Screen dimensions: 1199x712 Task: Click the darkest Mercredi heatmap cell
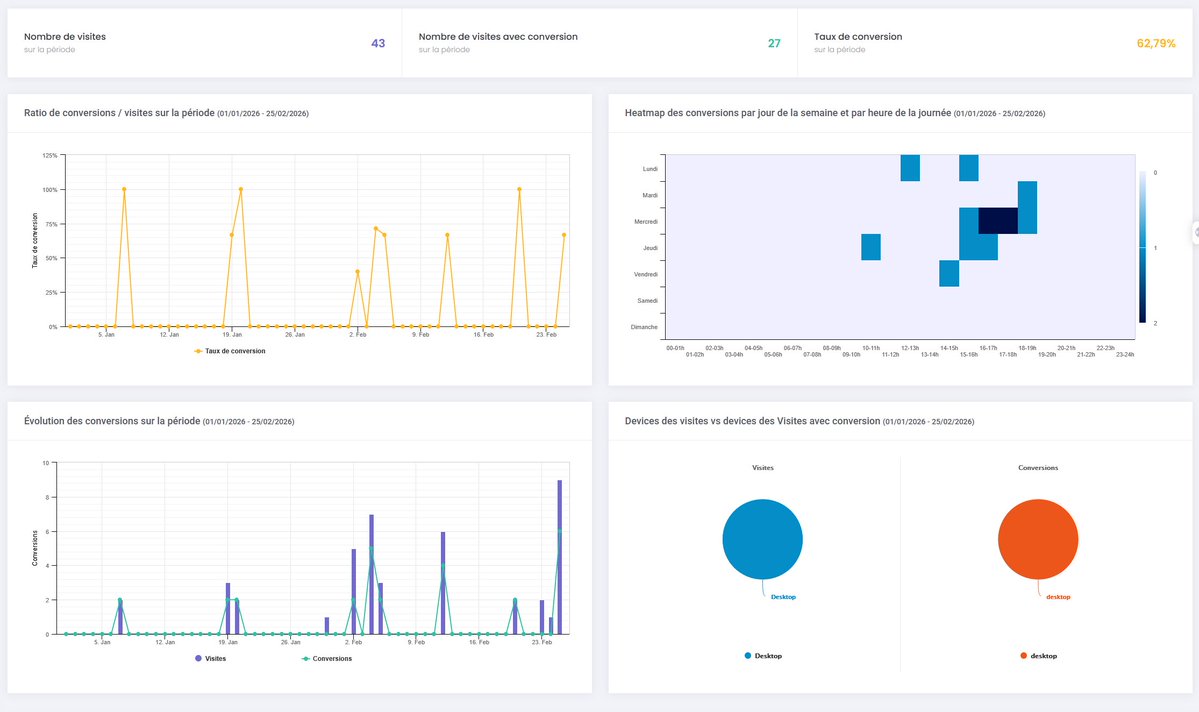point(998,220)
